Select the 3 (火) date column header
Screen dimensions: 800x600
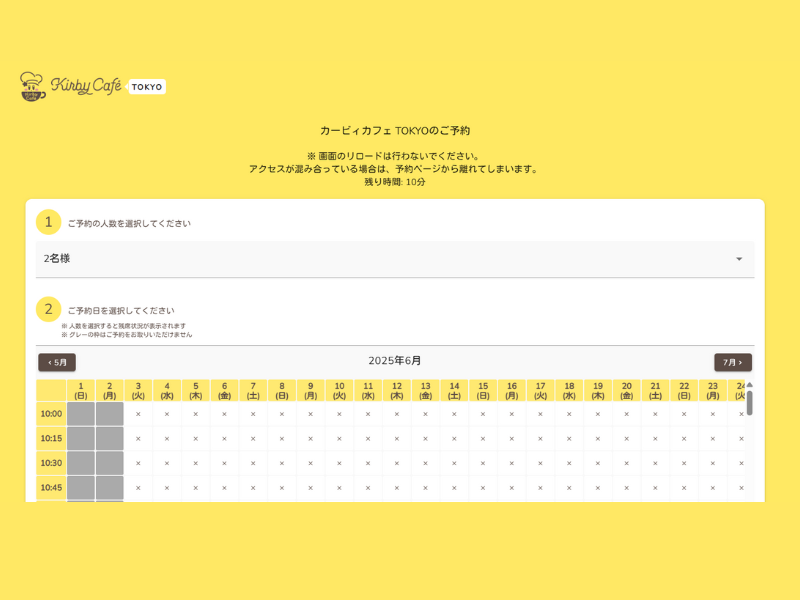pos(138,391)
